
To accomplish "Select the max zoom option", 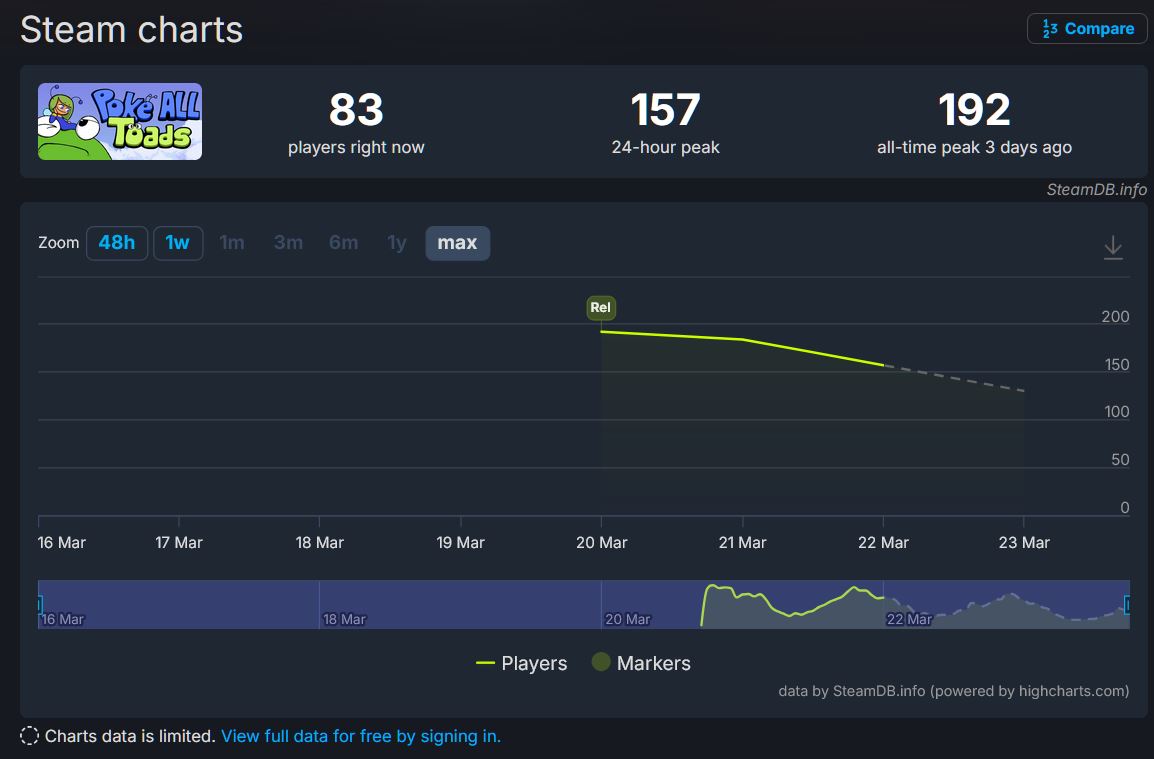I will click(458, 243).
